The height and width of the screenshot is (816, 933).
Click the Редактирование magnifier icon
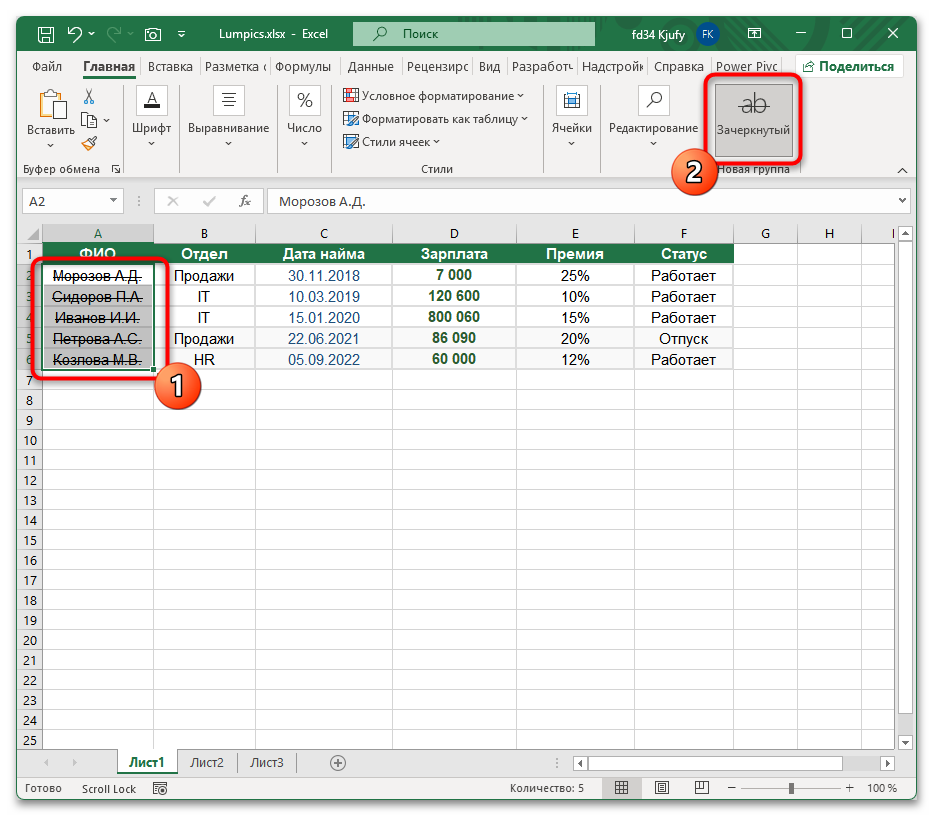coord(653,100)
